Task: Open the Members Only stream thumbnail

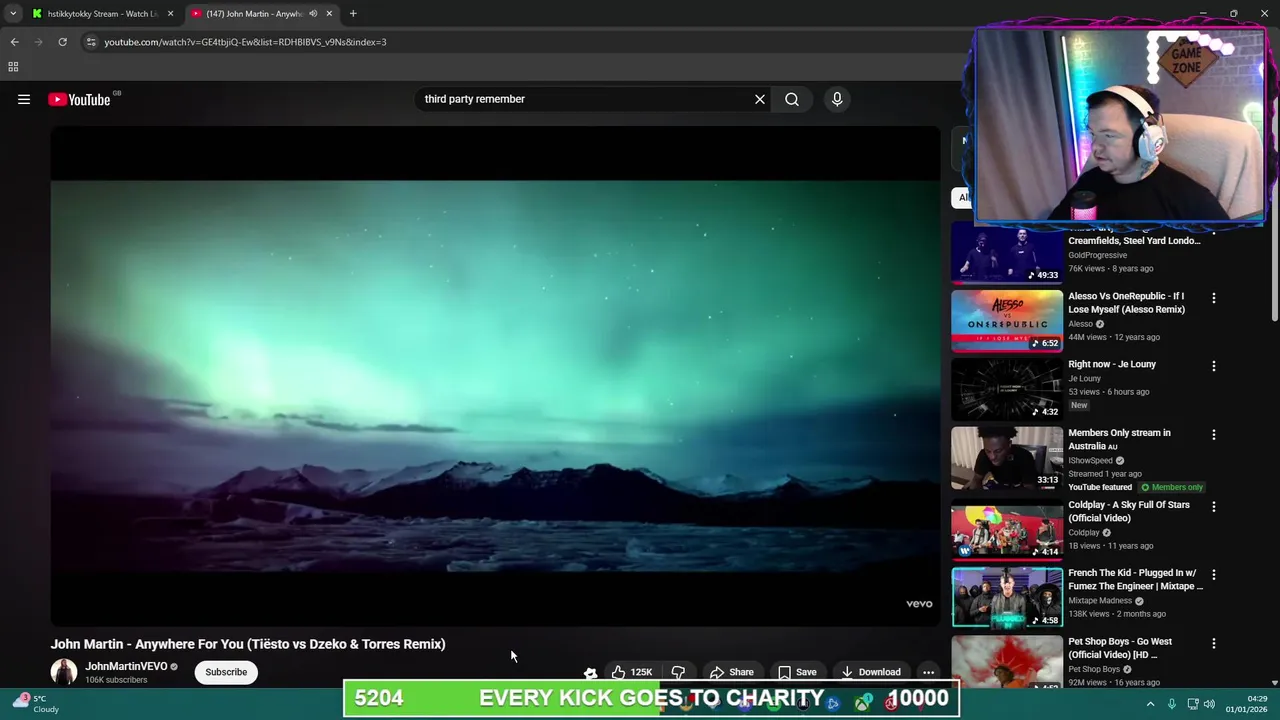Action: 1007,458
